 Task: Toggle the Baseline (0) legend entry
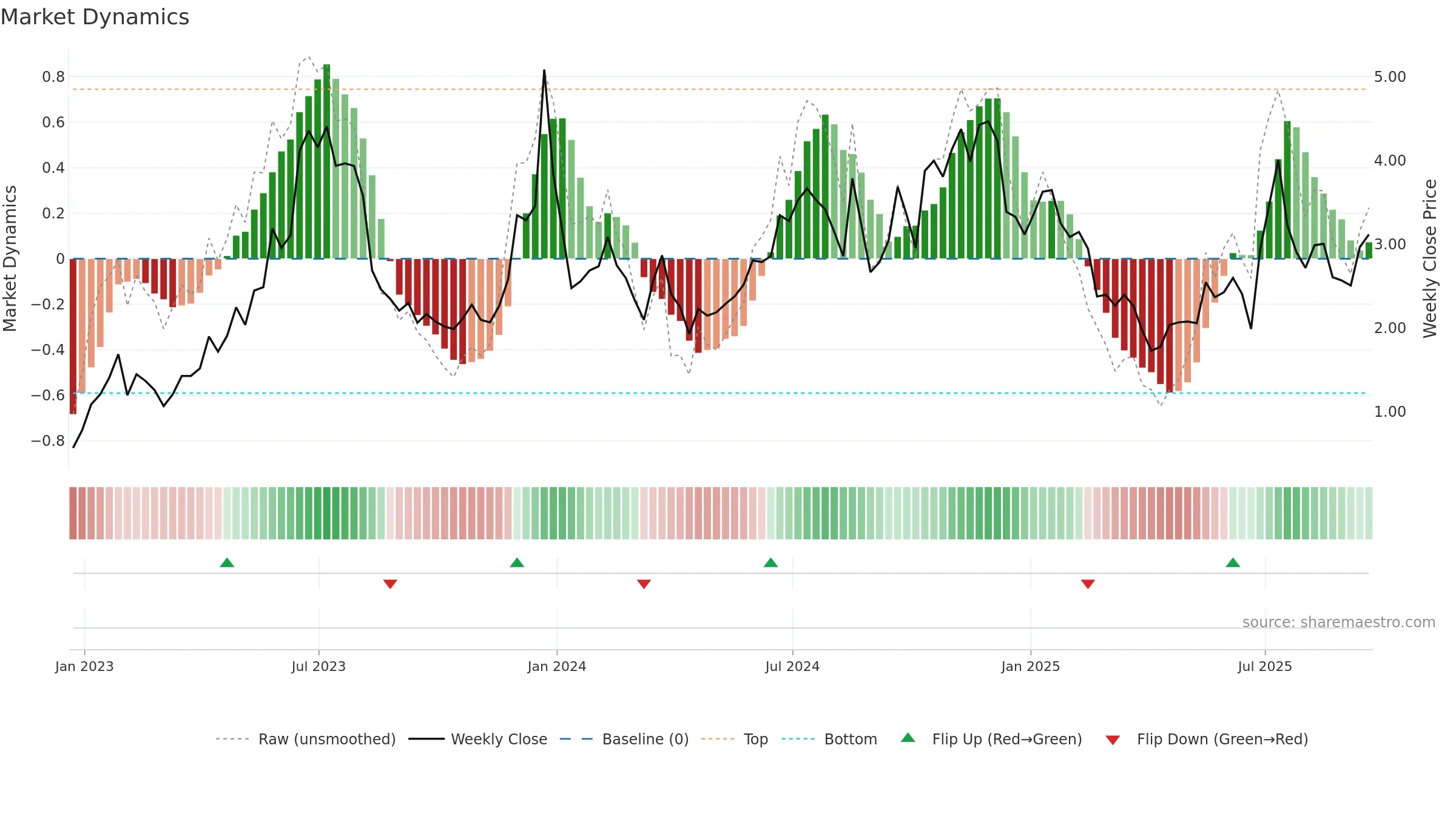pos(624,739)
